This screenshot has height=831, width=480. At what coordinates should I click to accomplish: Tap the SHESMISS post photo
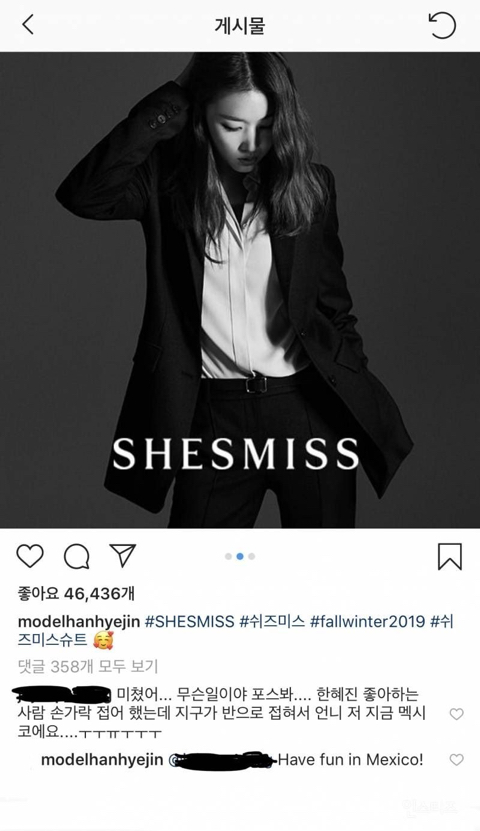point(240,290)
